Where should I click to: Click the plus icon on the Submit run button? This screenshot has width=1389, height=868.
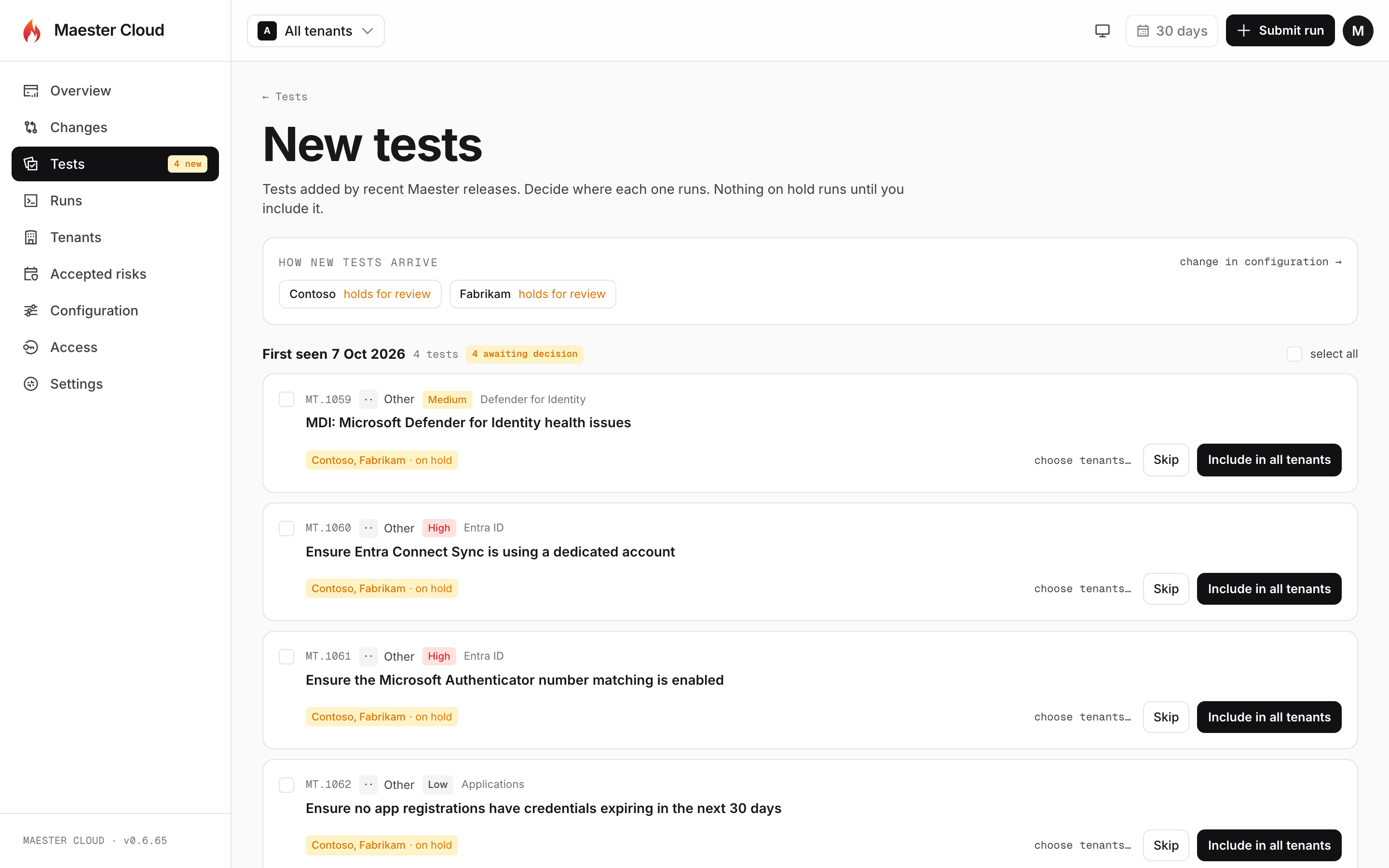(1244, 31)
